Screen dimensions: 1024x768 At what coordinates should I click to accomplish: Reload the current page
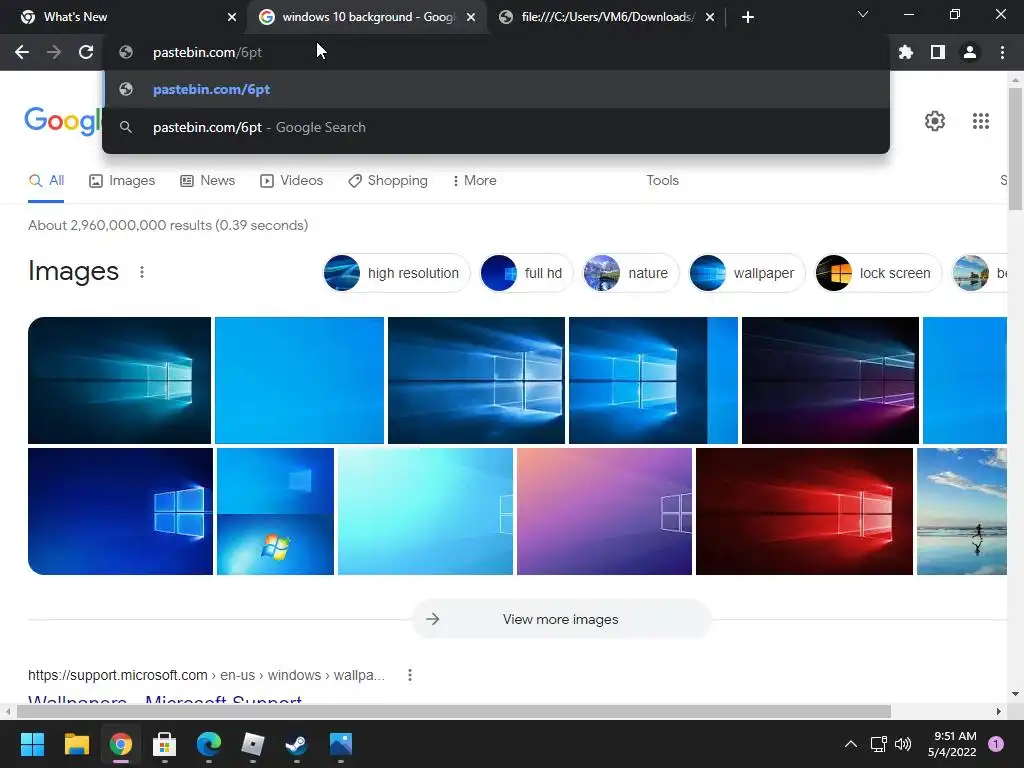[x=86, y=52]
